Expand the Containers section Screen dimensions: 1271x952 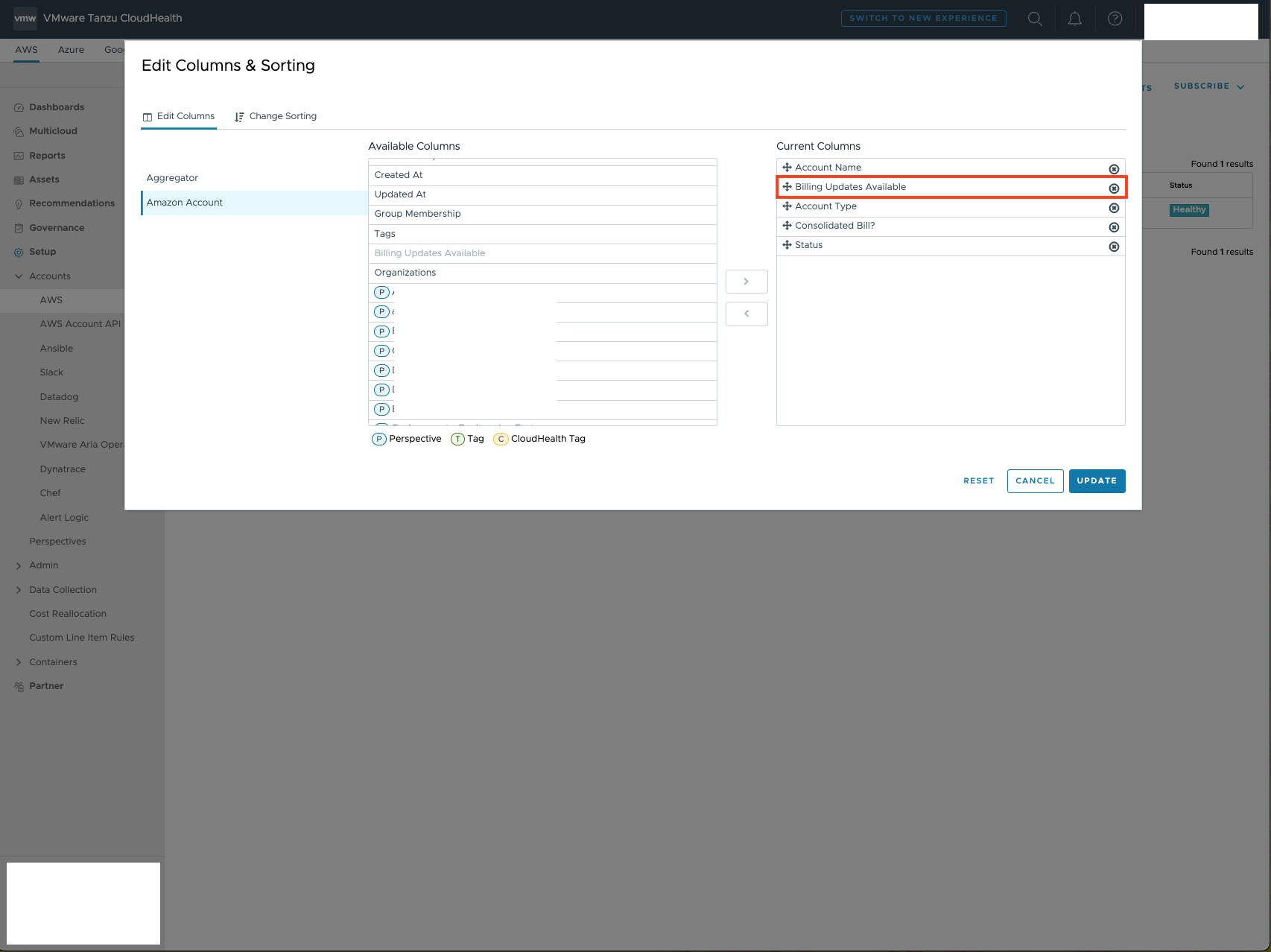[19, 662]
